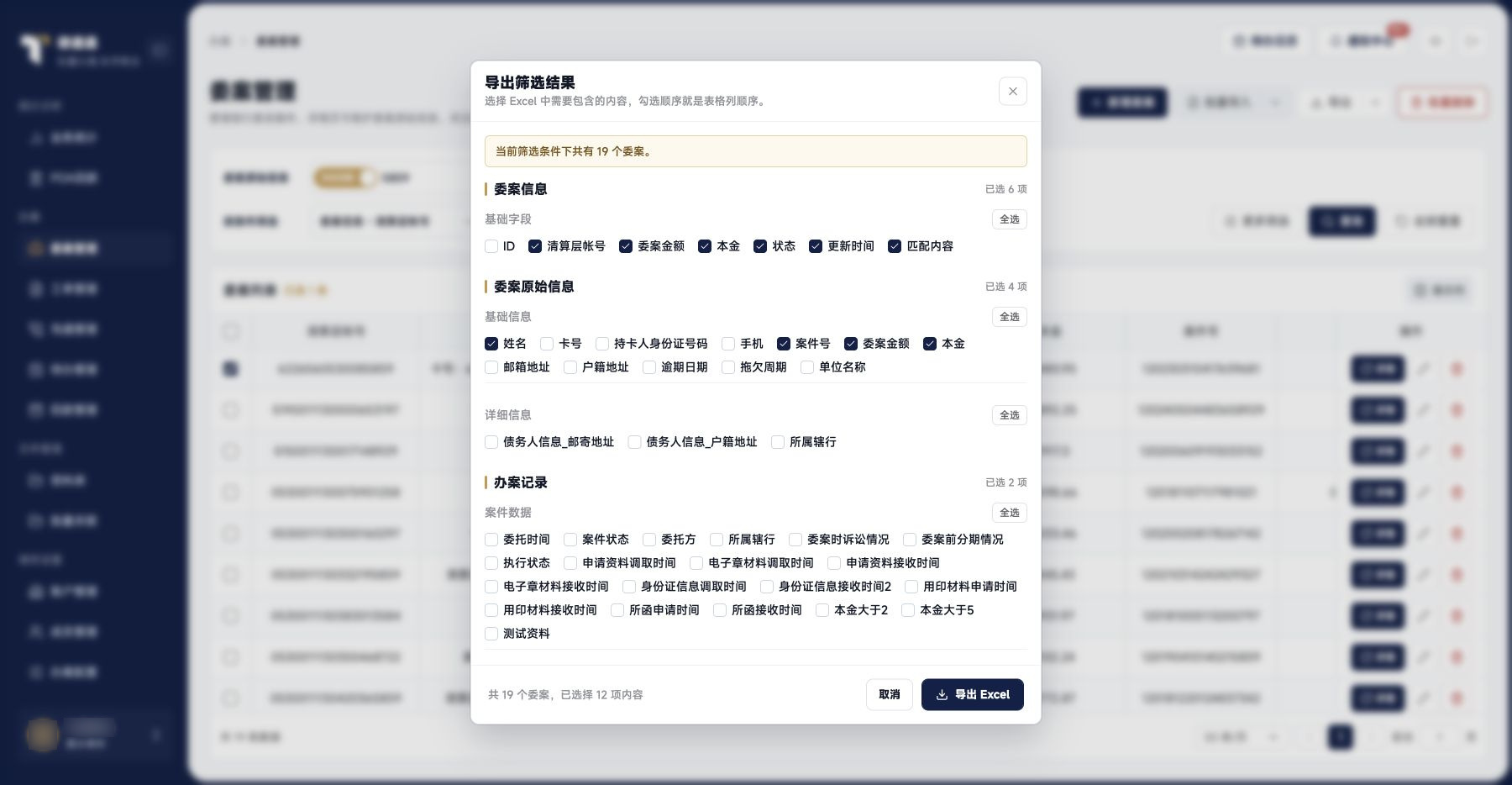This screenshot has width=1512, height=785.
Task: Check the 债务人信息_户籍地址 checkbox
Action: 634,442
